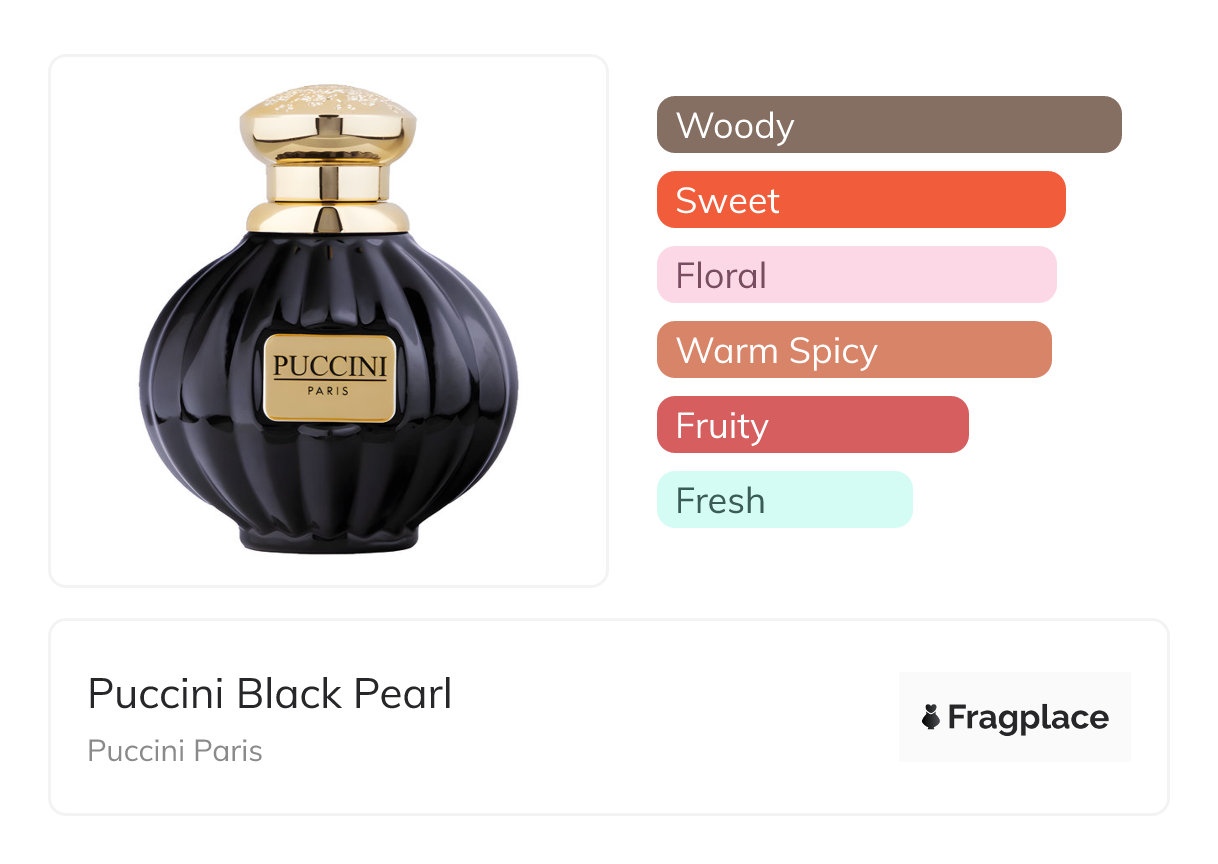Click the black base of the perfume bottle
Image resolution: width=1218 pixels, height=864 pixels.
(330, 540)
